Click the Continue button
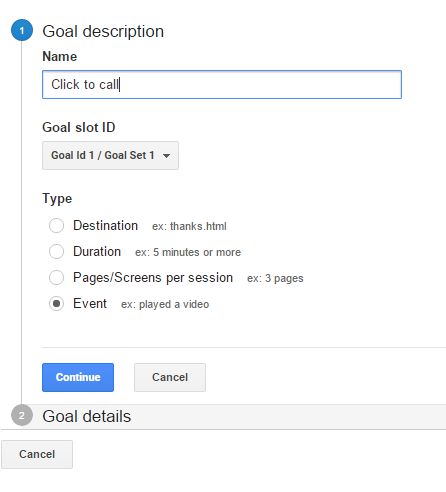The height and width of the screenshot is (492, 446). click(78, 377)
